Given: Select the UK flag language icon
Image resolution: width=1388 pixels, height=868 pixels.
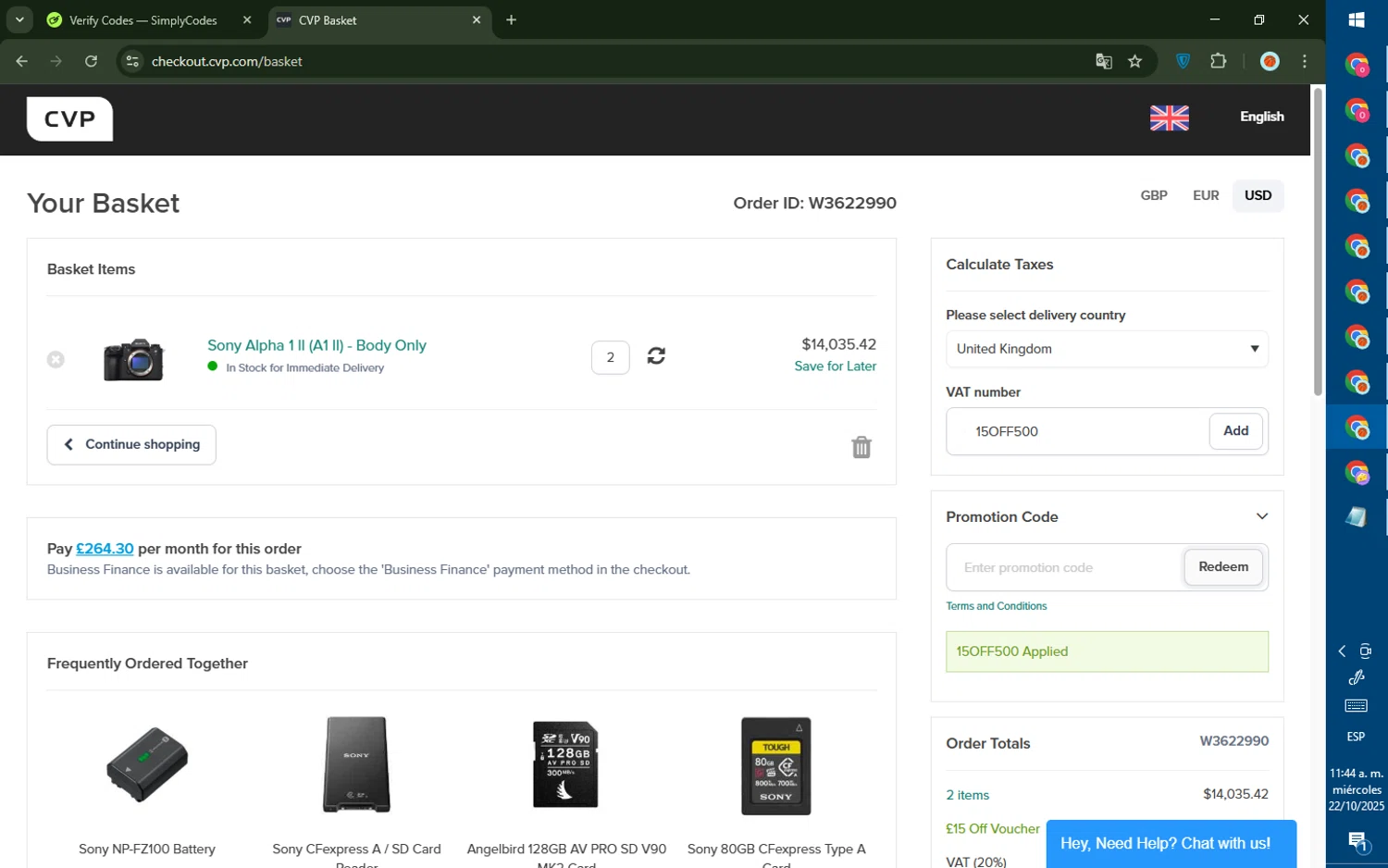Looking at the screenshot, I should click(1170, 118).
